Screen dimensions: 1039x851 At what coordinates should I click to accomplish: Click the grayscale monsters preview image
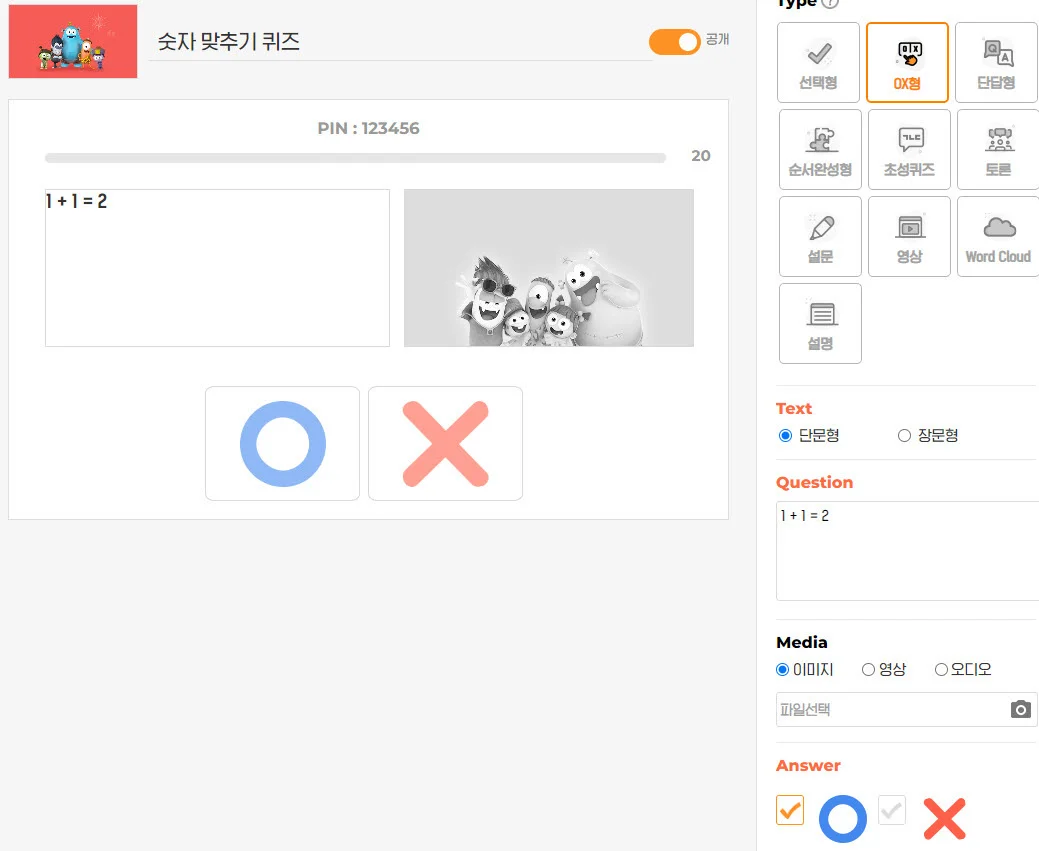pos(549,268)
